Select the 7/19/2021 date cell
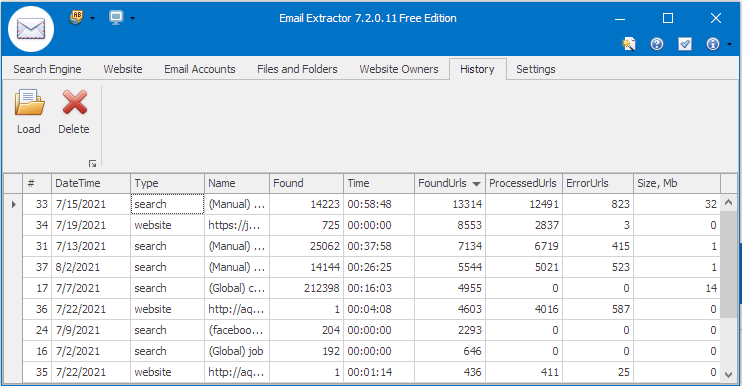The height and width of the screenshot is (386, 742). pos(91,225)
